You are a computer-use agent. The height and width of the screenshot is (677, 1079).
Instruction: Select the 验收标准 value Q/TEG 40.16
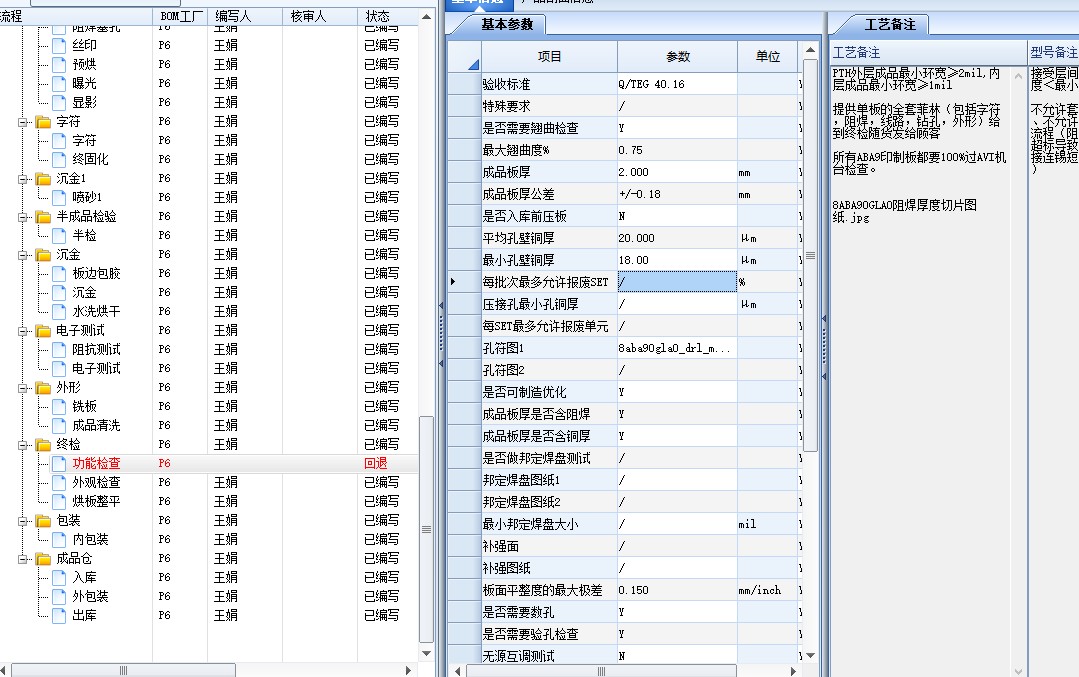(x=677, y=84)
